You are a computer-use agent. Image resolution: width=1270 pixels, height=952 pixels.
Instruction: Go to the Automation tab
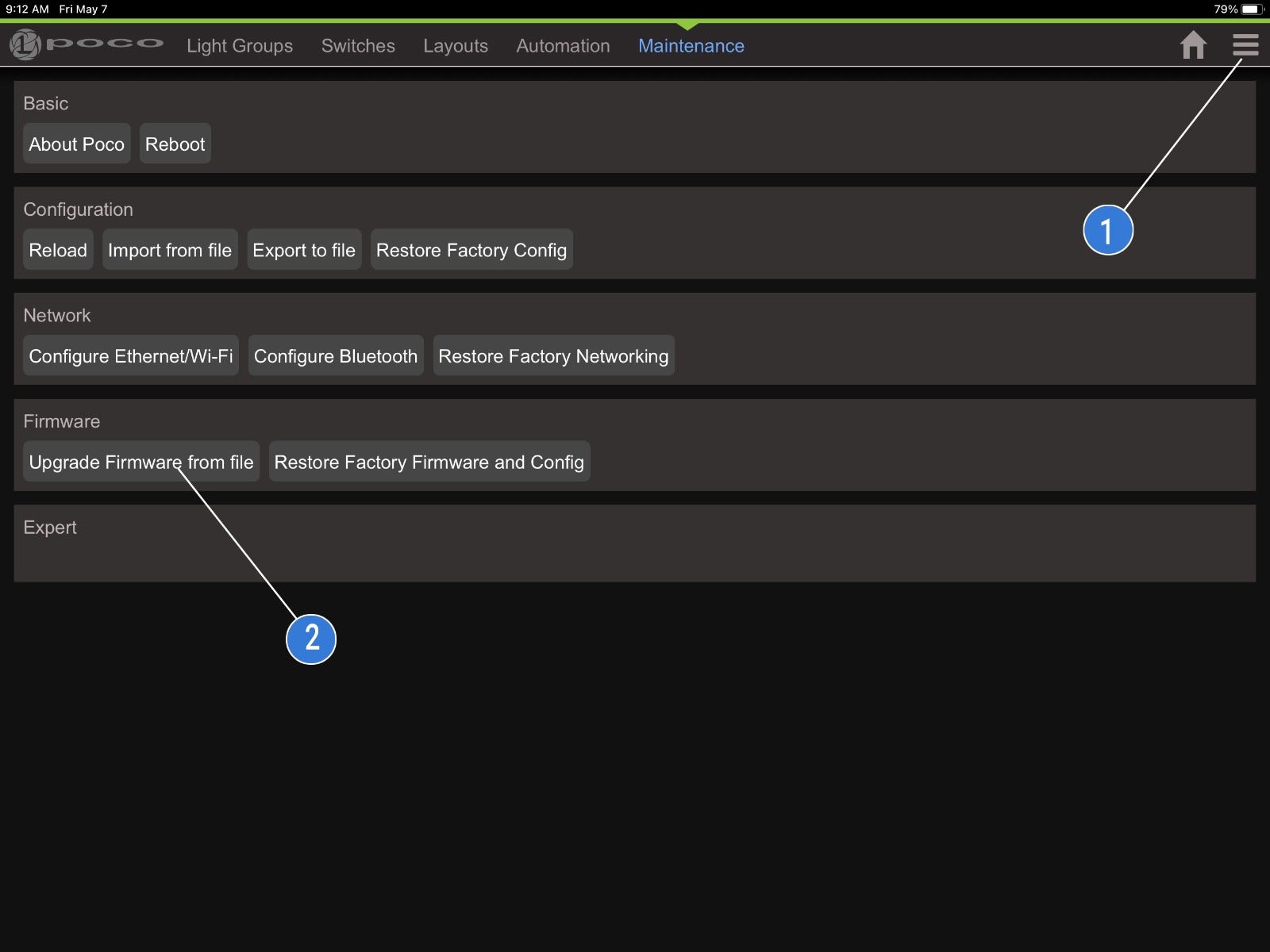[x=563, y=46]
